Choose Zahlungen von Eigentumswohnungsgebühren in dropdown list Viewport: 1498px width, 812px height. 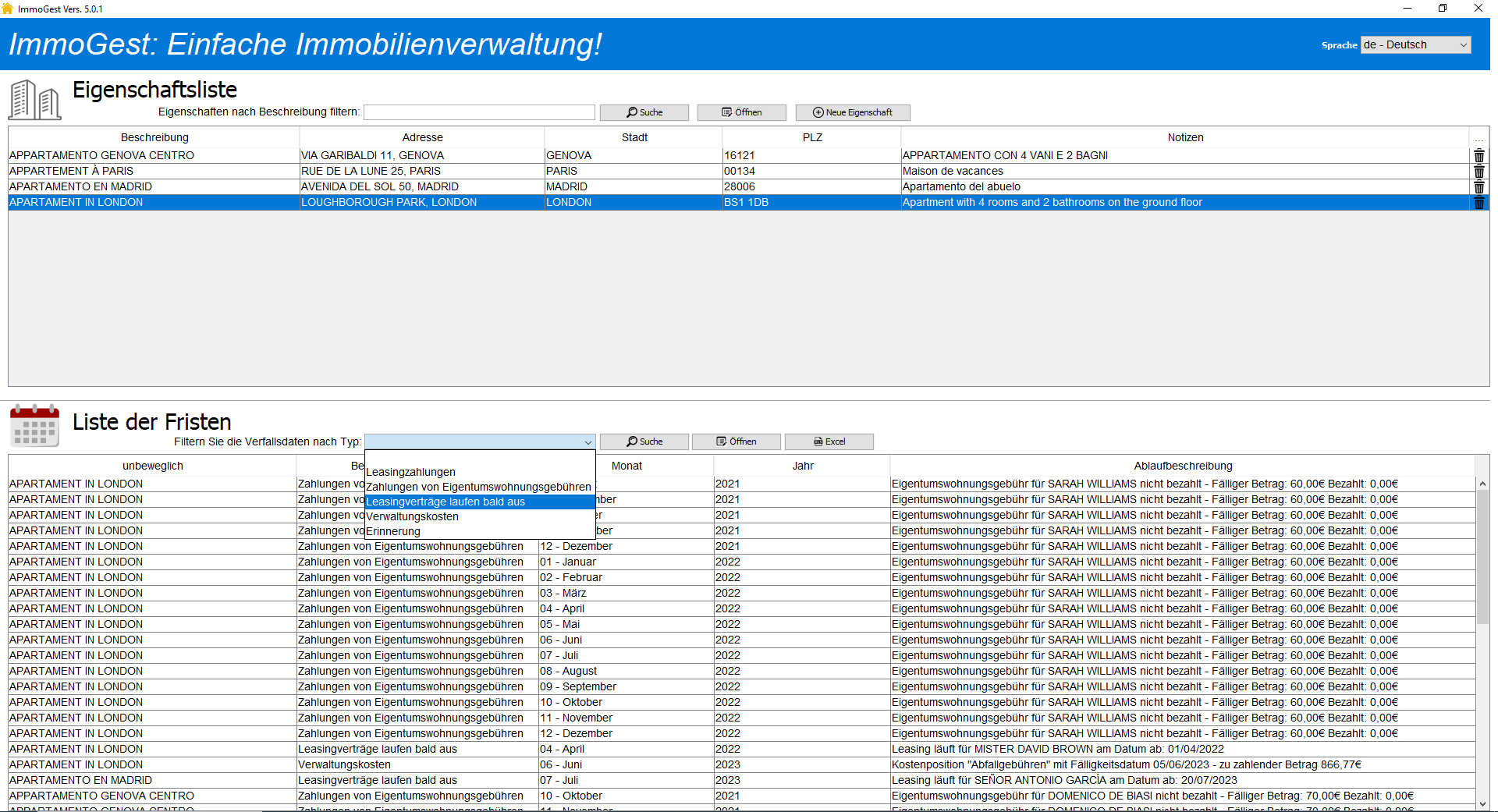(480, 487)
